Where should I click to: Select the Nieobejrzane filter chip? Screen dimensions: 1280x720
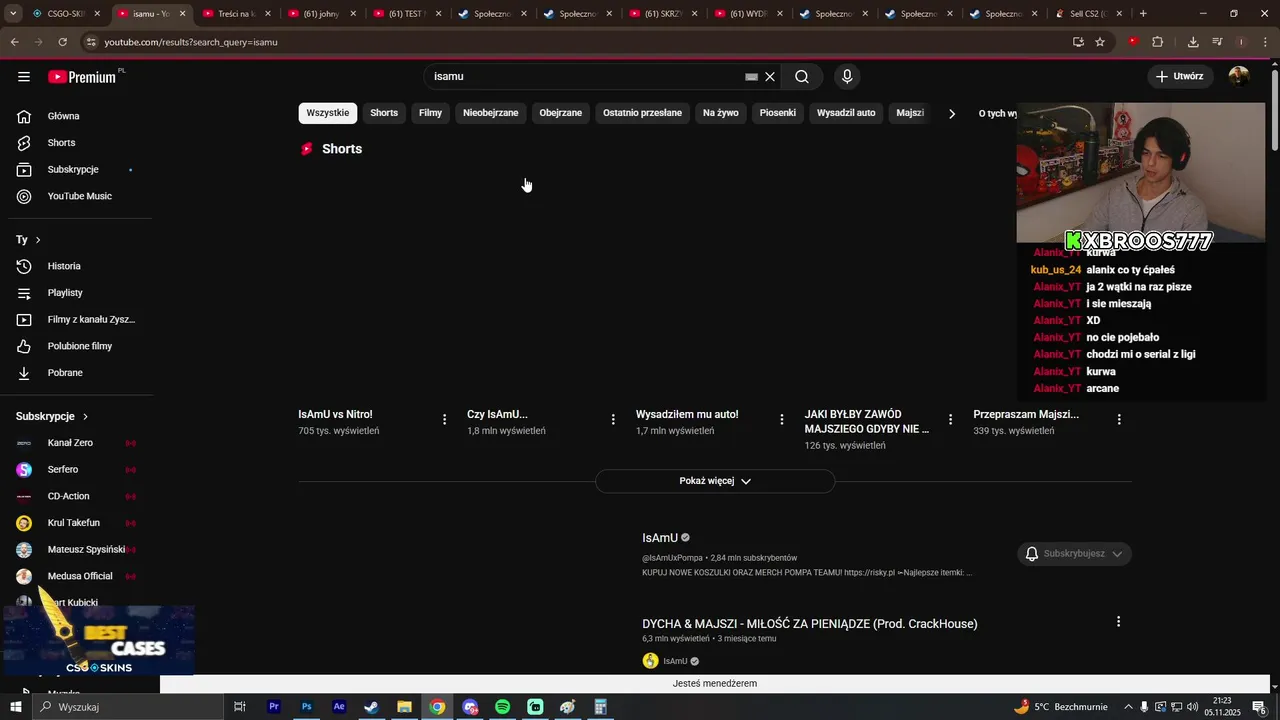click(x=491, y=113)
